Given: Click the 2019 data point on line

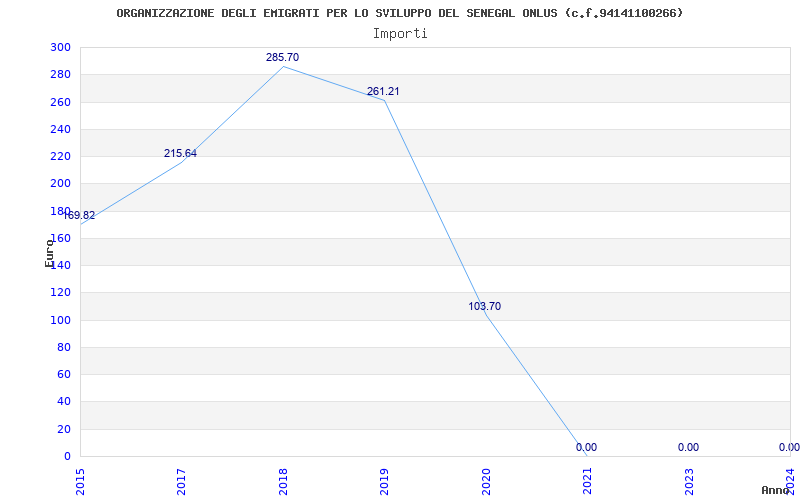Looking at the screenshot, I should [384, 100].
